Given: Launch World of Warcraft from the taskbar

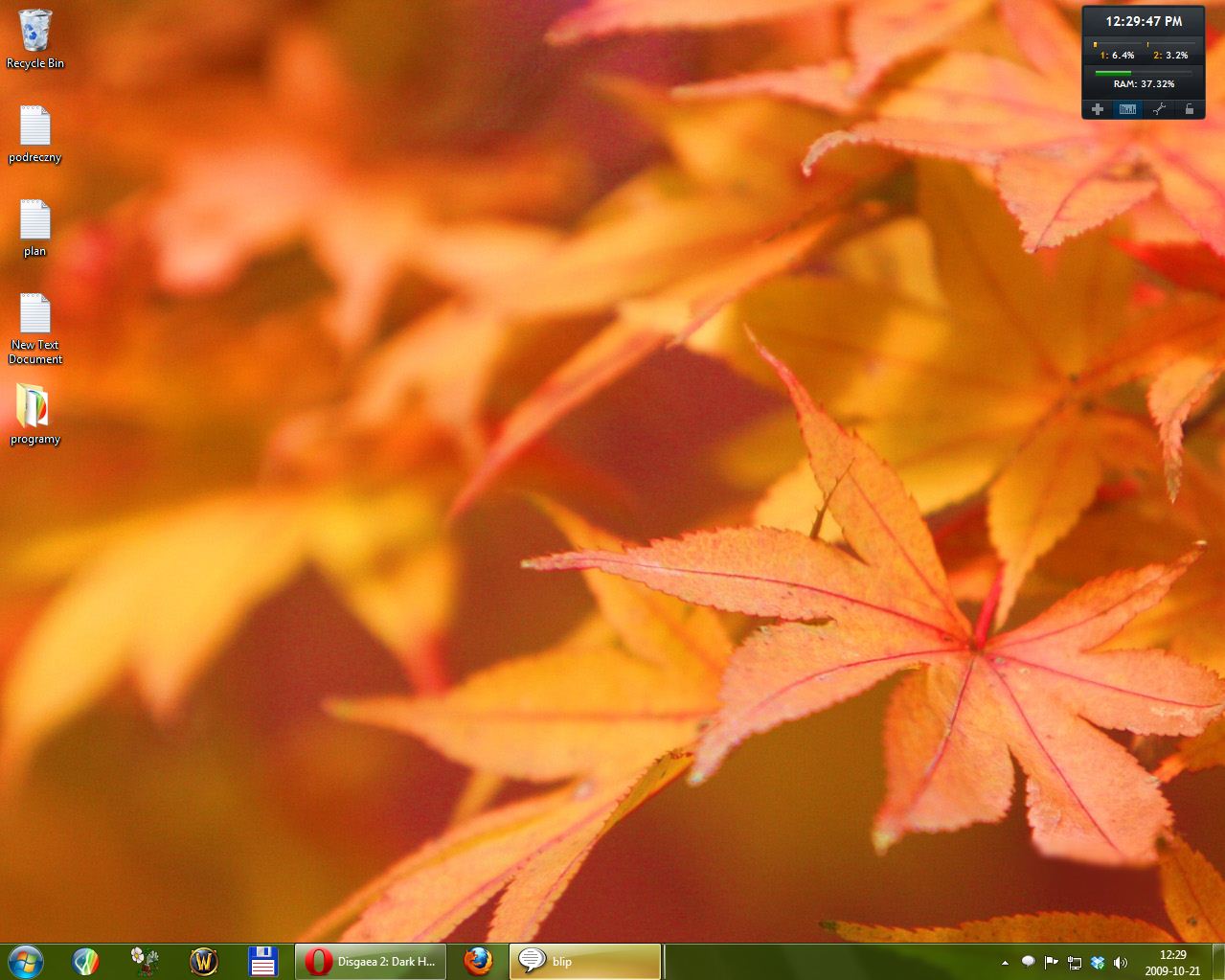Looking at the screenshot, I should [x=204, y=961].
